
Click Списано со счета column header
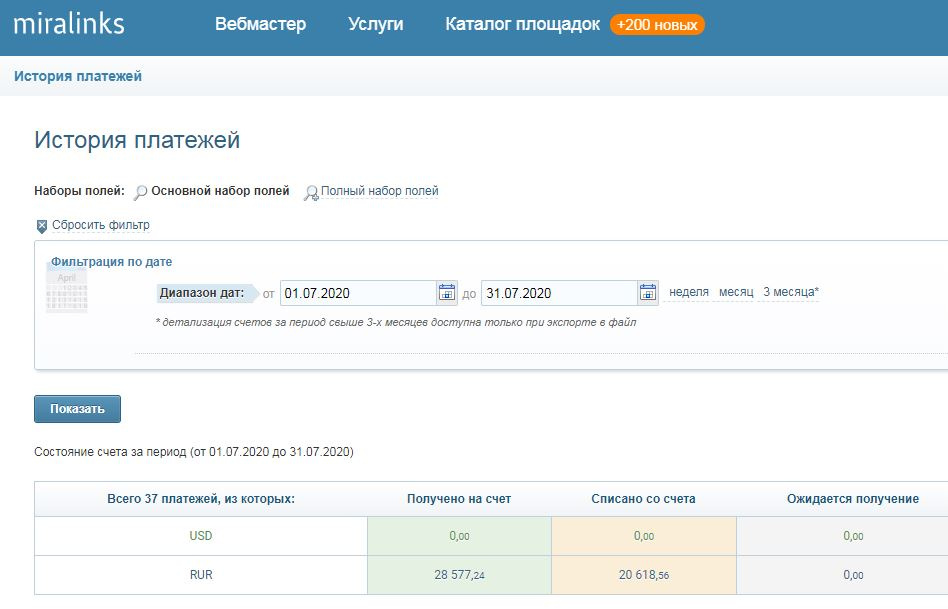coord(643,499)
